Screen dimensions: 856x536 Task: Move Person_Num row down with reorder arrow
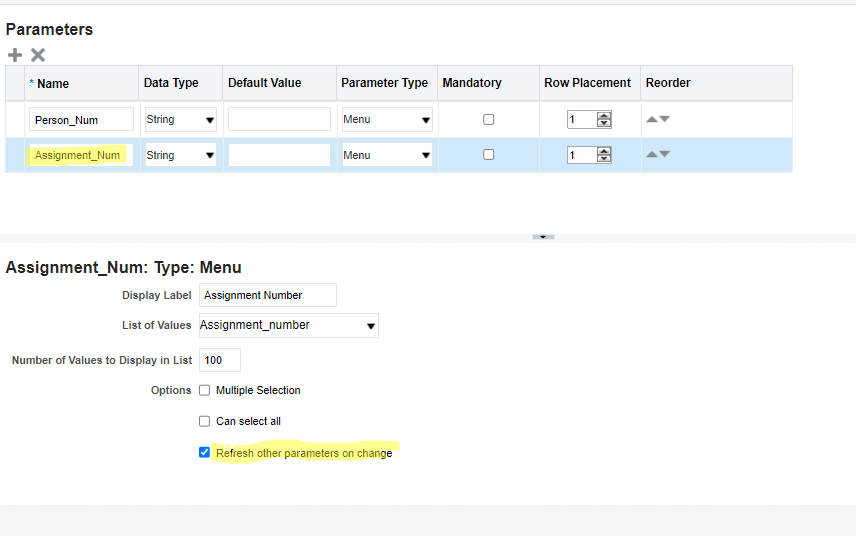[x=665, y=119]
